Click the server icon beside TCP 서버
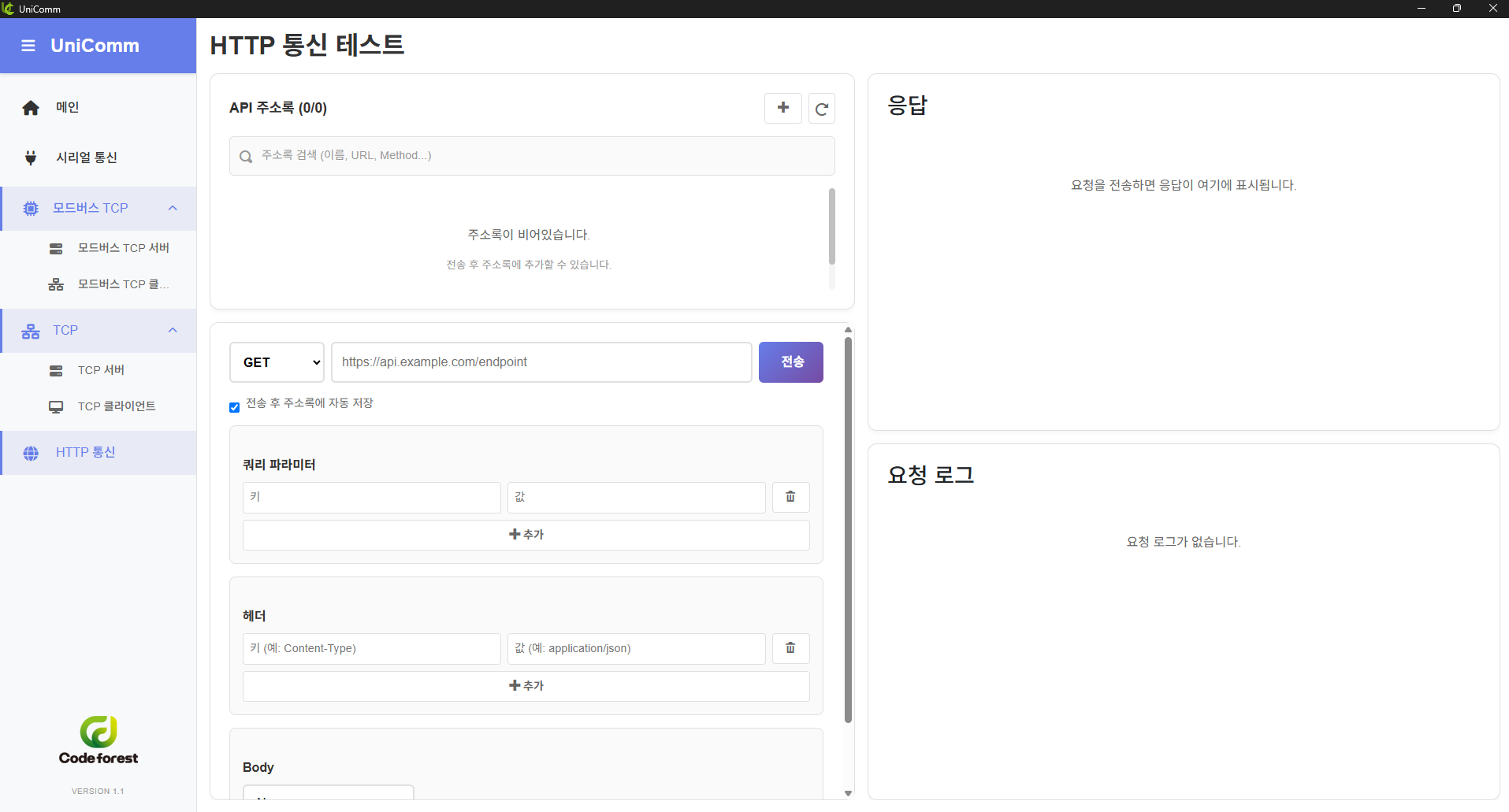 coord(56,371)
